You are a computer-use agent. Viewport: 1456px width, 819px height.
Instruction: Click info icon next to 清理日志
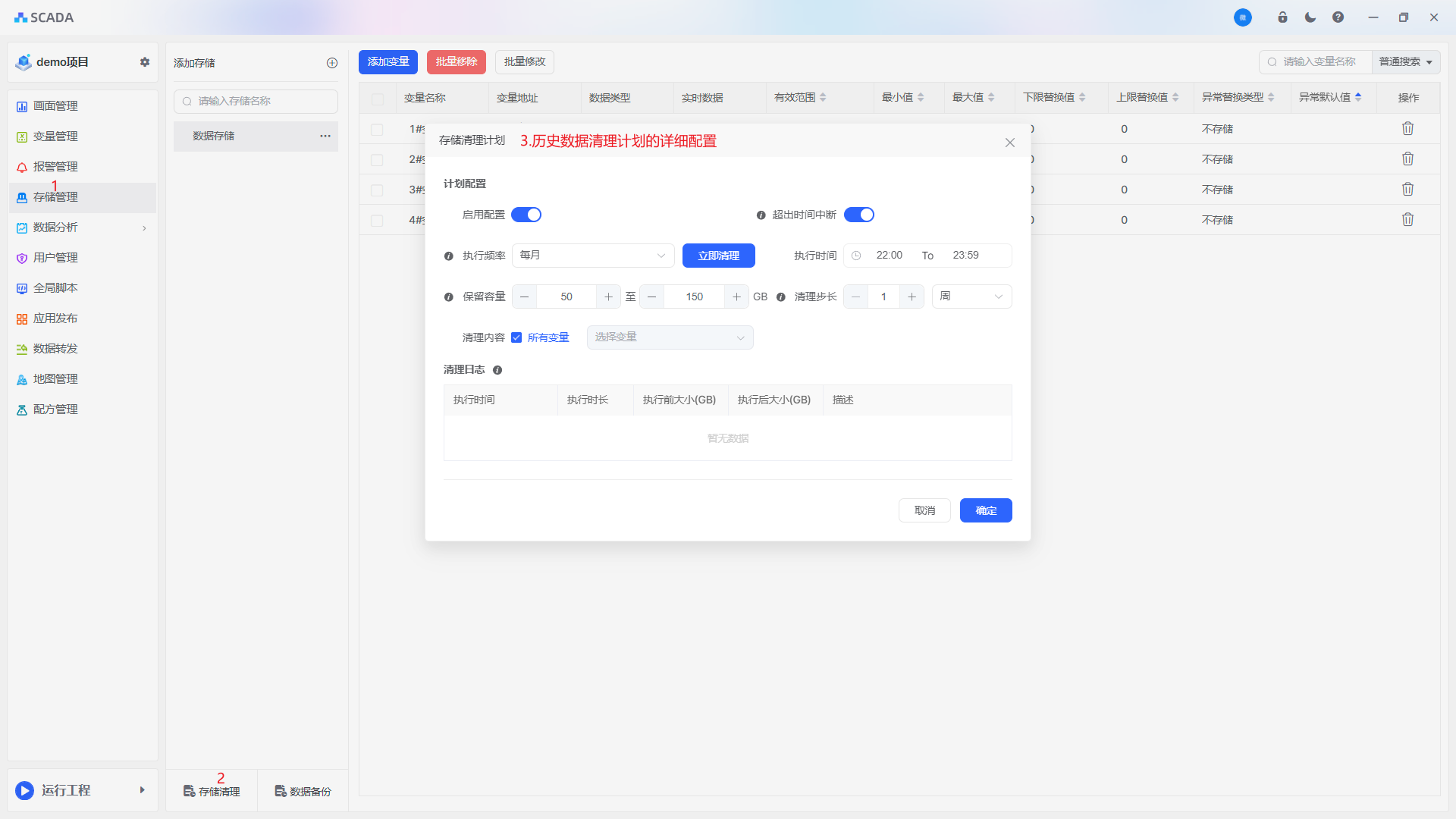pyautogui.click(x=497, y=370)
